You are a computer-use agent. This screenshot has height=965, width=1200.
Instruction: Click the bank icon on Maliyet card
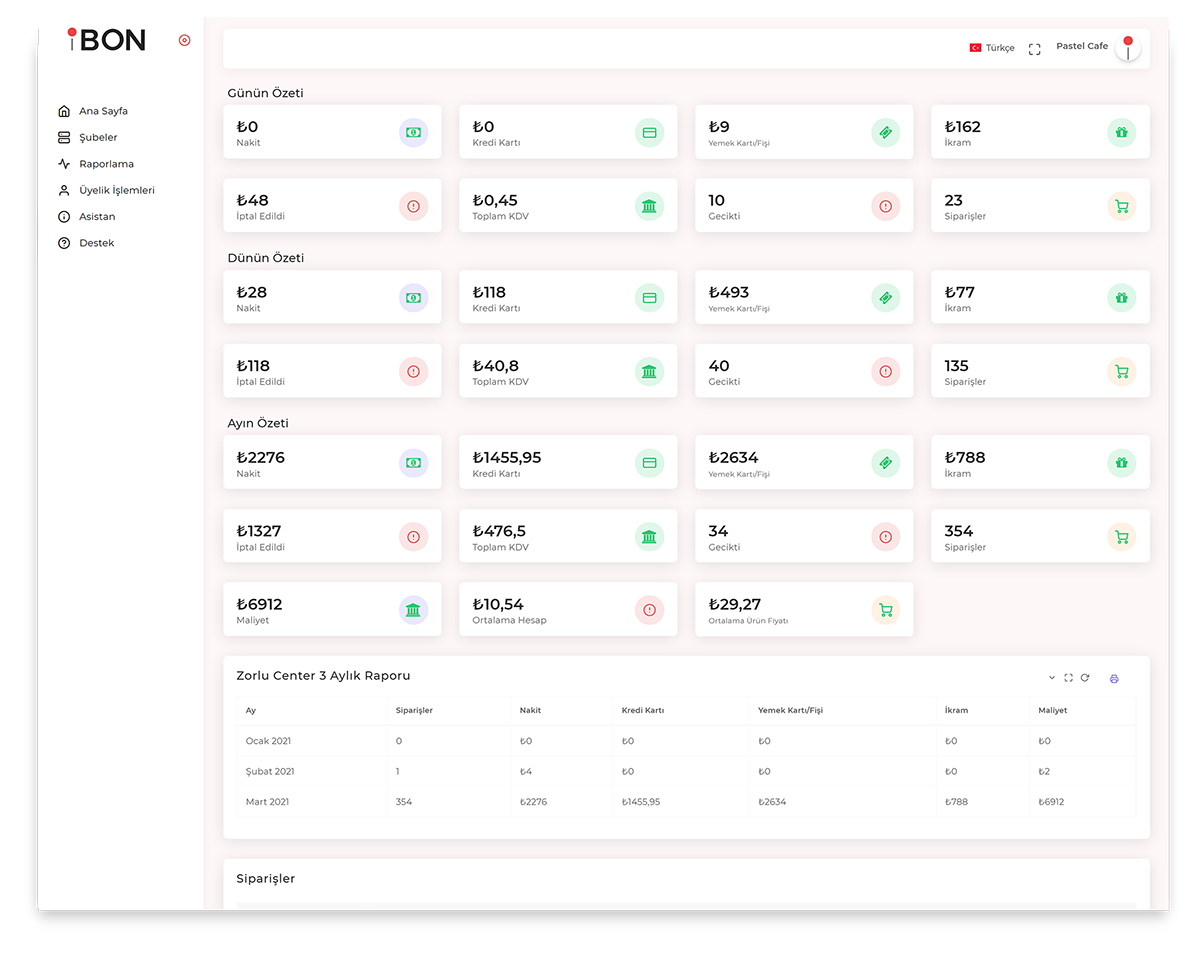(x=413, y=610)
